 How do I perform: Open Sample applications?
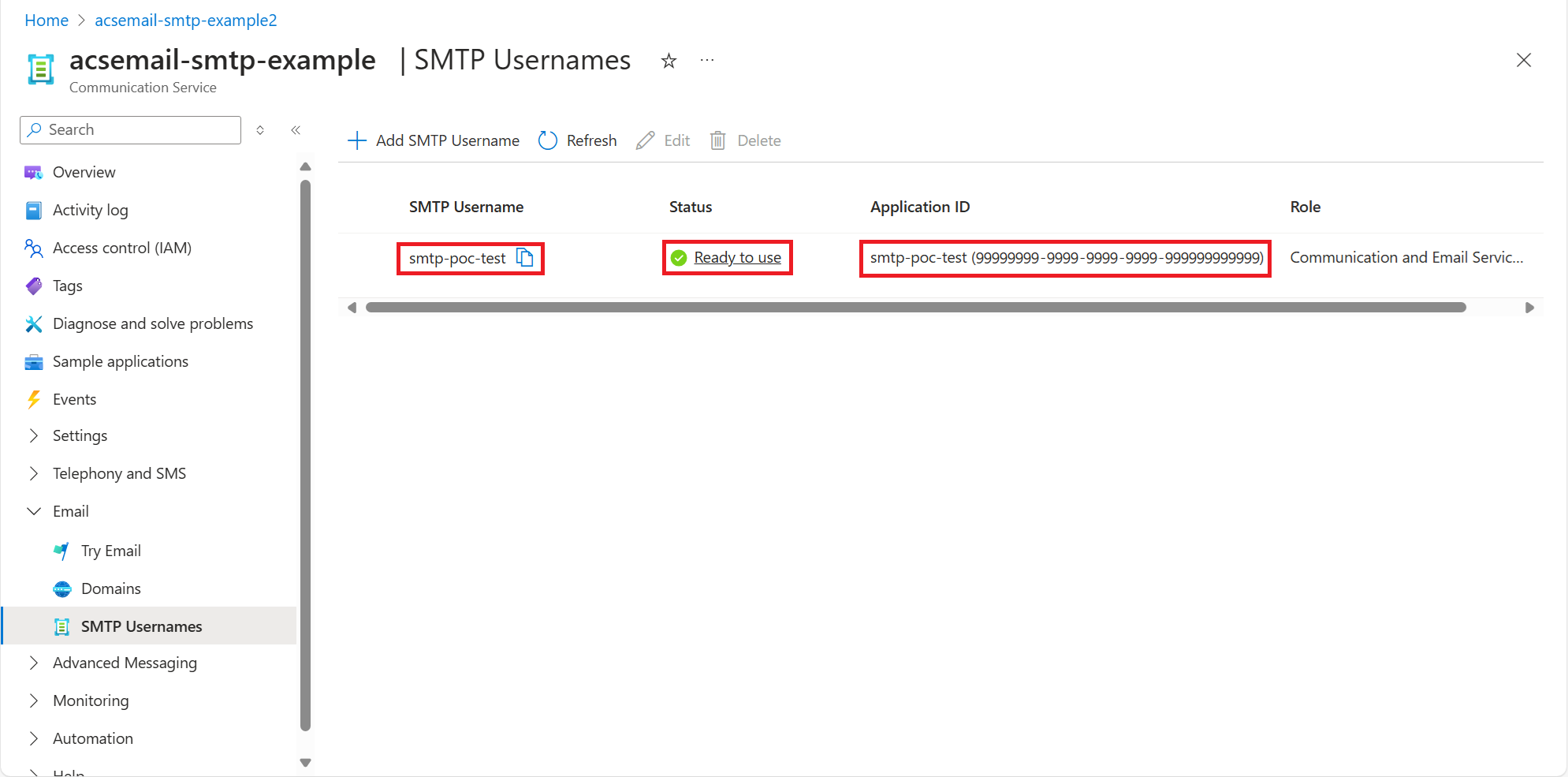(120, 361)
